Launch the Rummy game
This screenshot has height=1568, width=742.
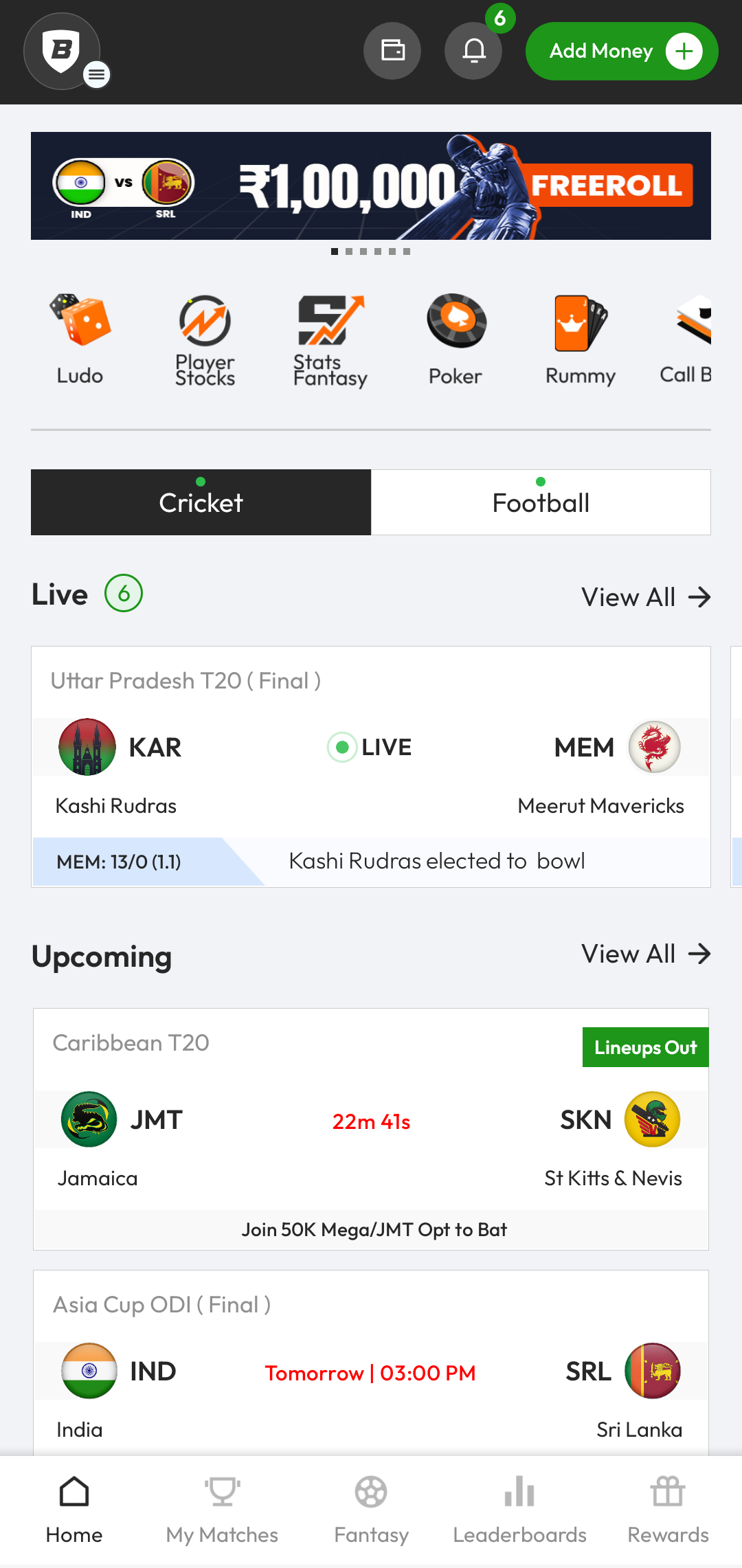[581, 339]
